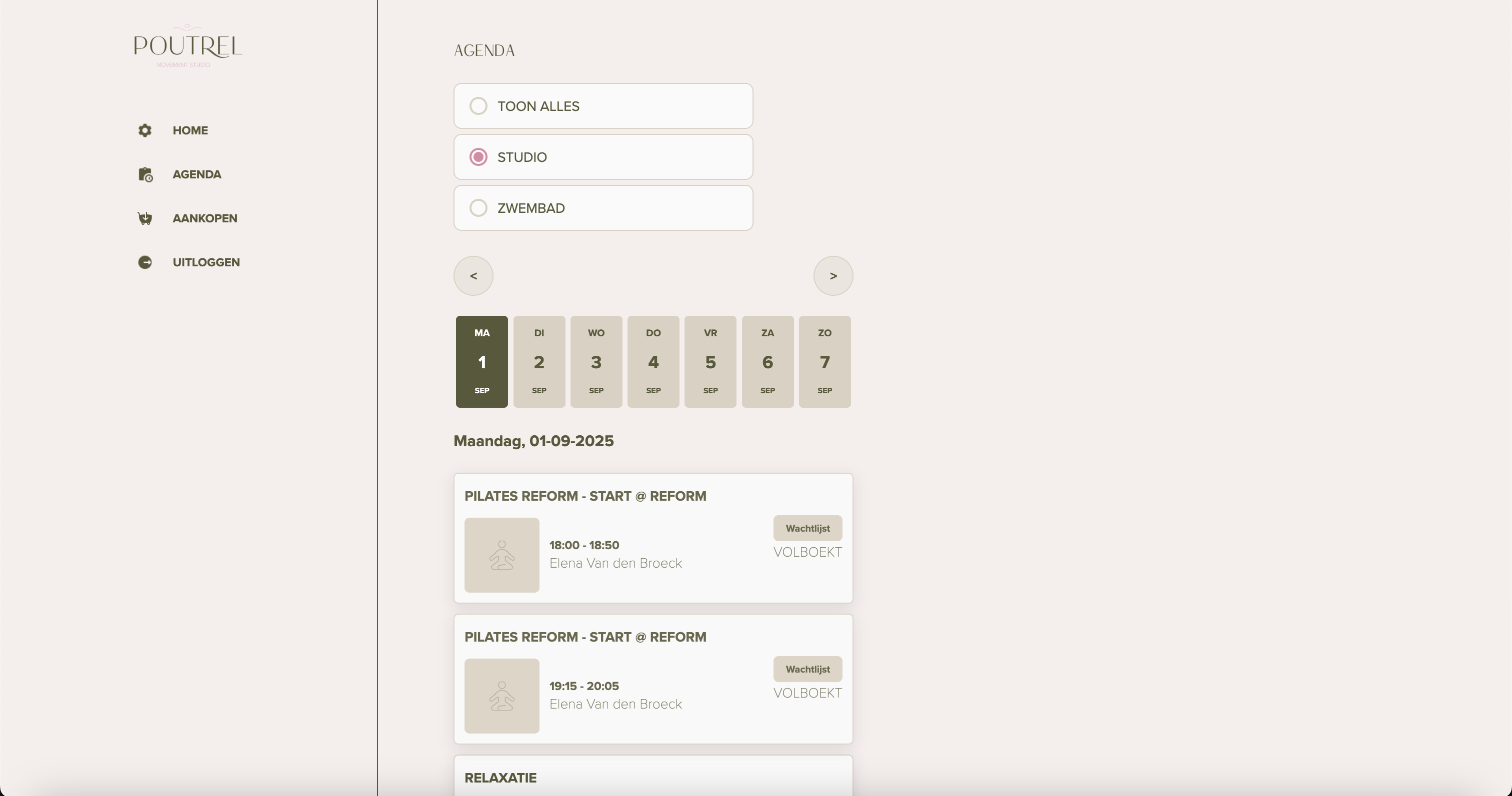Click yoga icon thumbnail of 18:00 class
1512x796 pixels.
click(501, 555)
